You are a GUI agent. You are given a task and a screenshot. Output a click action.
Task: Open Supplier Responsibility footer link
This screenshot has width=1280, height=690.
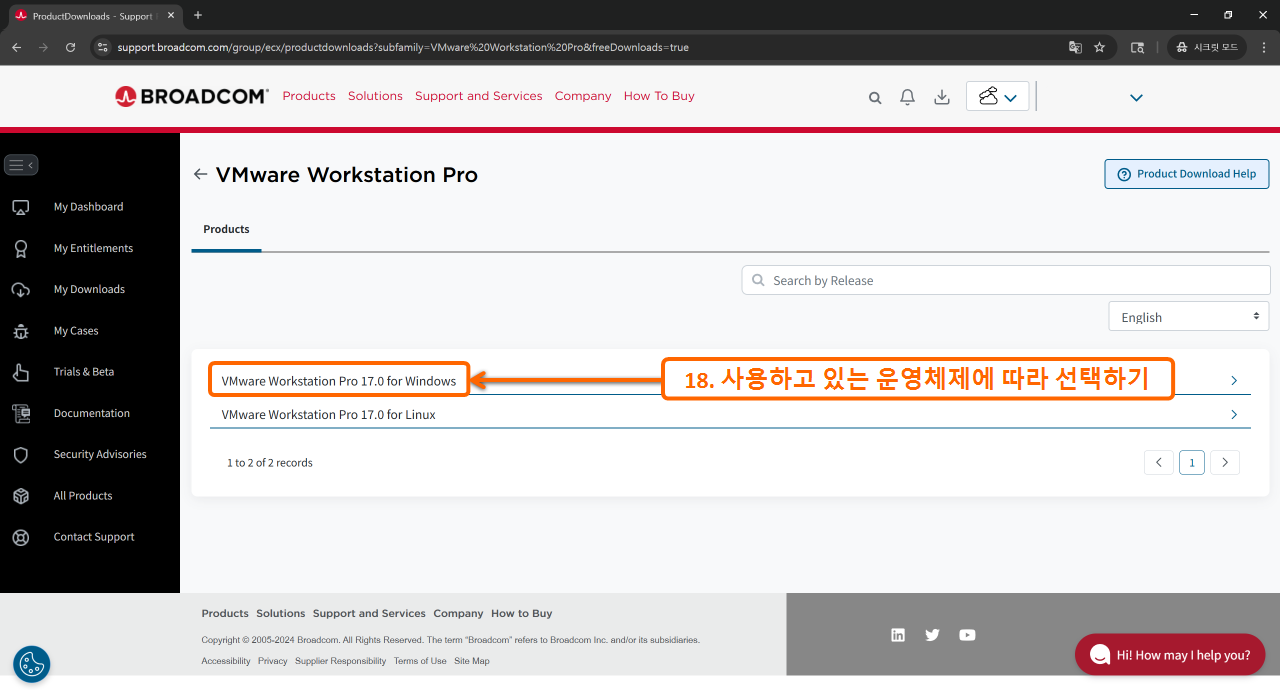(x=341, y=661)
